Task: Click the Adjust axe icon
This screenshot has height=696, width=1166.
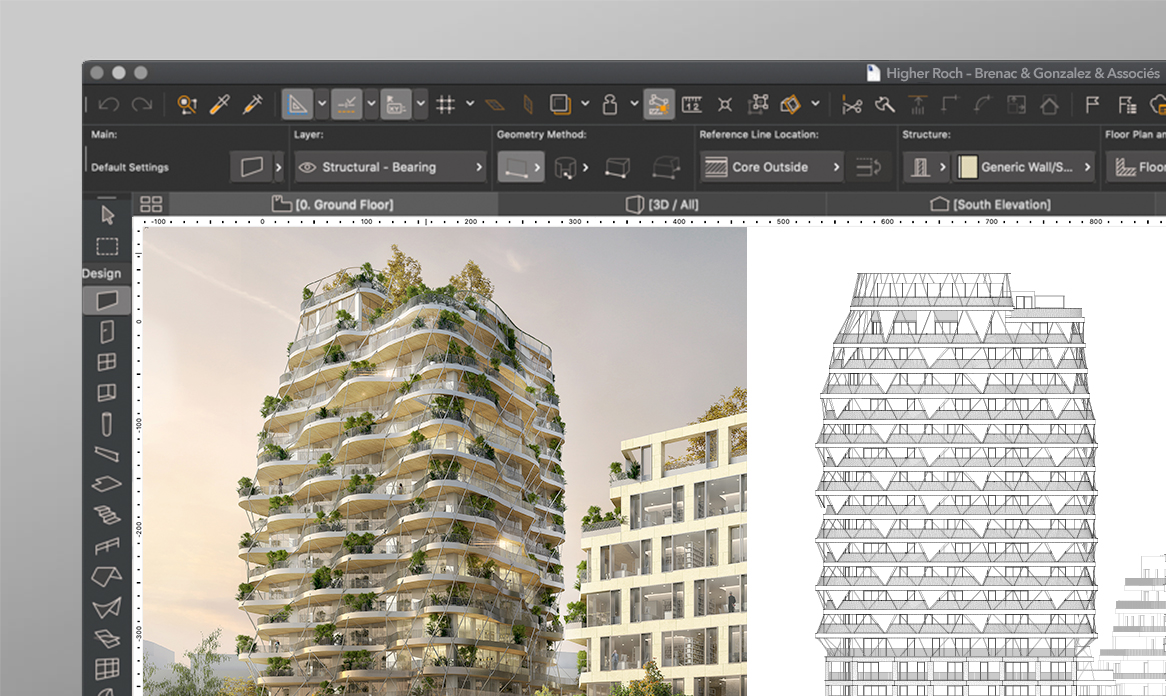Action: (x=885, y=105)
